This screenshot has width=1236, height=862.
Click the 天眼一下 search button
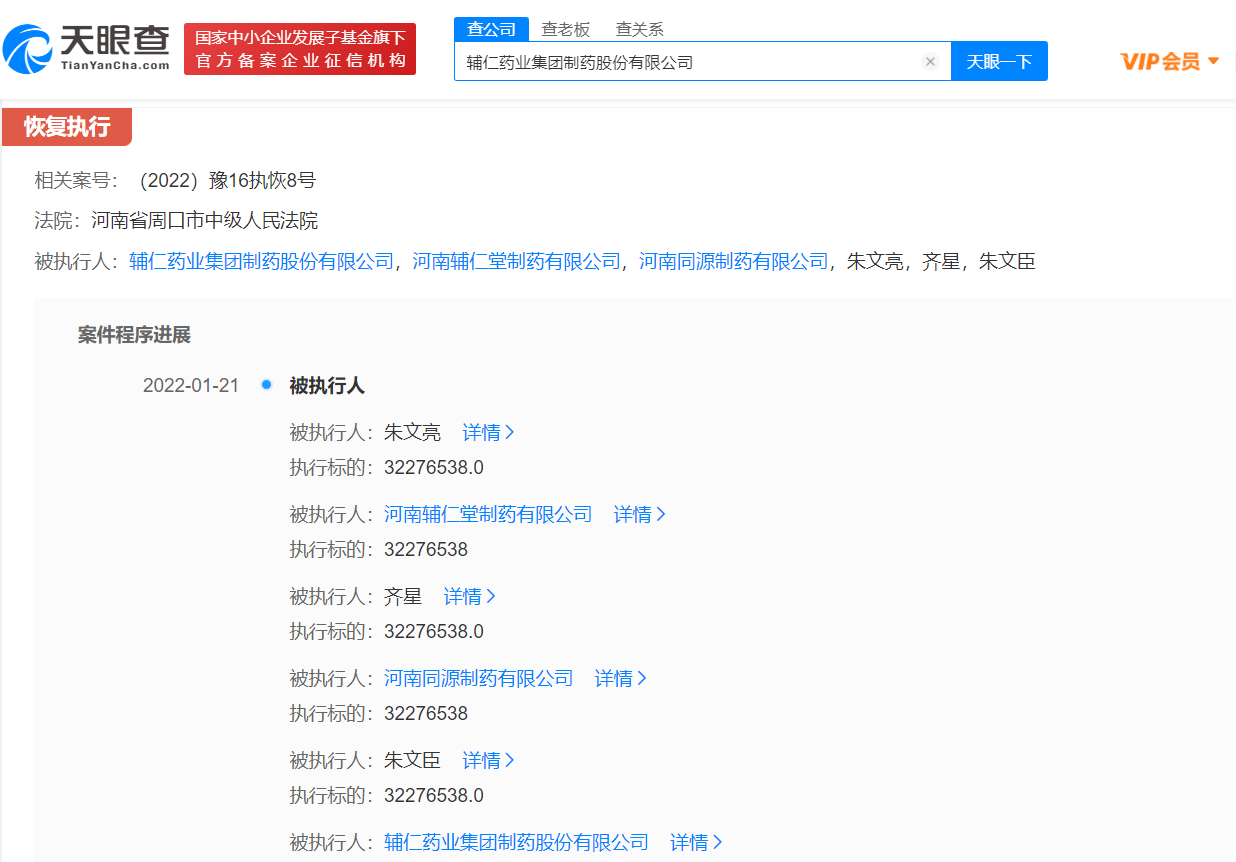click(x=999, y=62)
